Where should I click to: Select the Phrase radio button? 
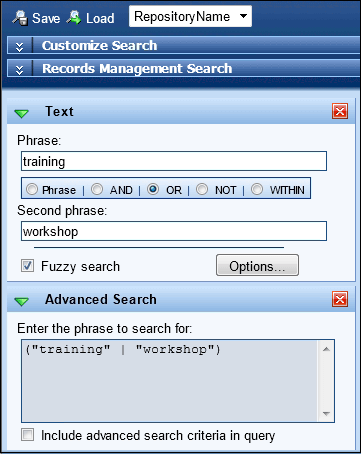32,189
